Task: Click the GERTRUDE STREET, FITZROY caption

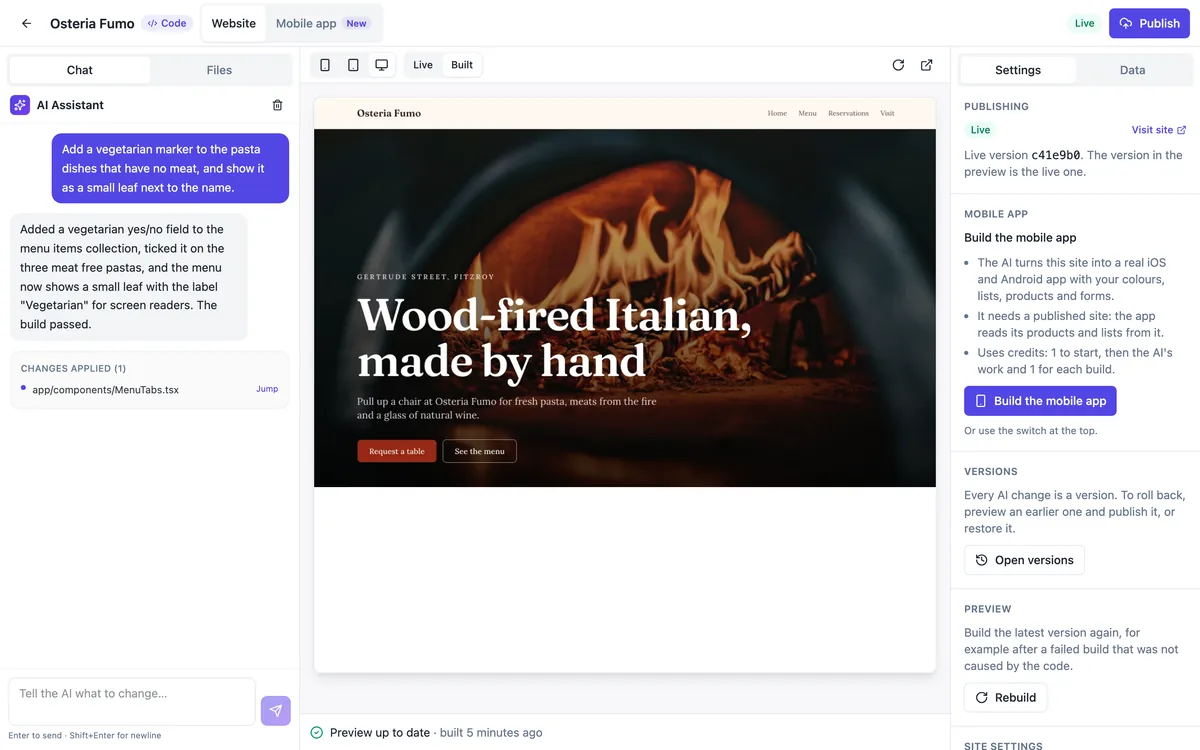Action: tap(426, 277)
